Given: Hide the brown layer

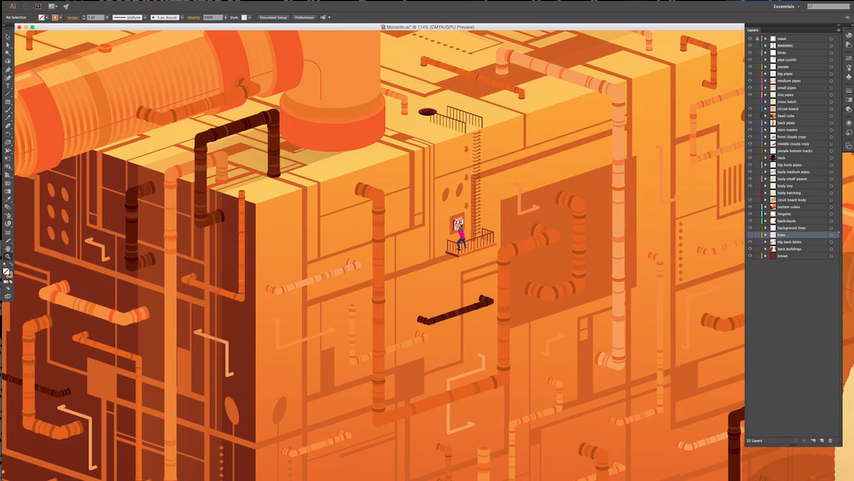Looking at the screenshot, I should click(x=750, y=256).
